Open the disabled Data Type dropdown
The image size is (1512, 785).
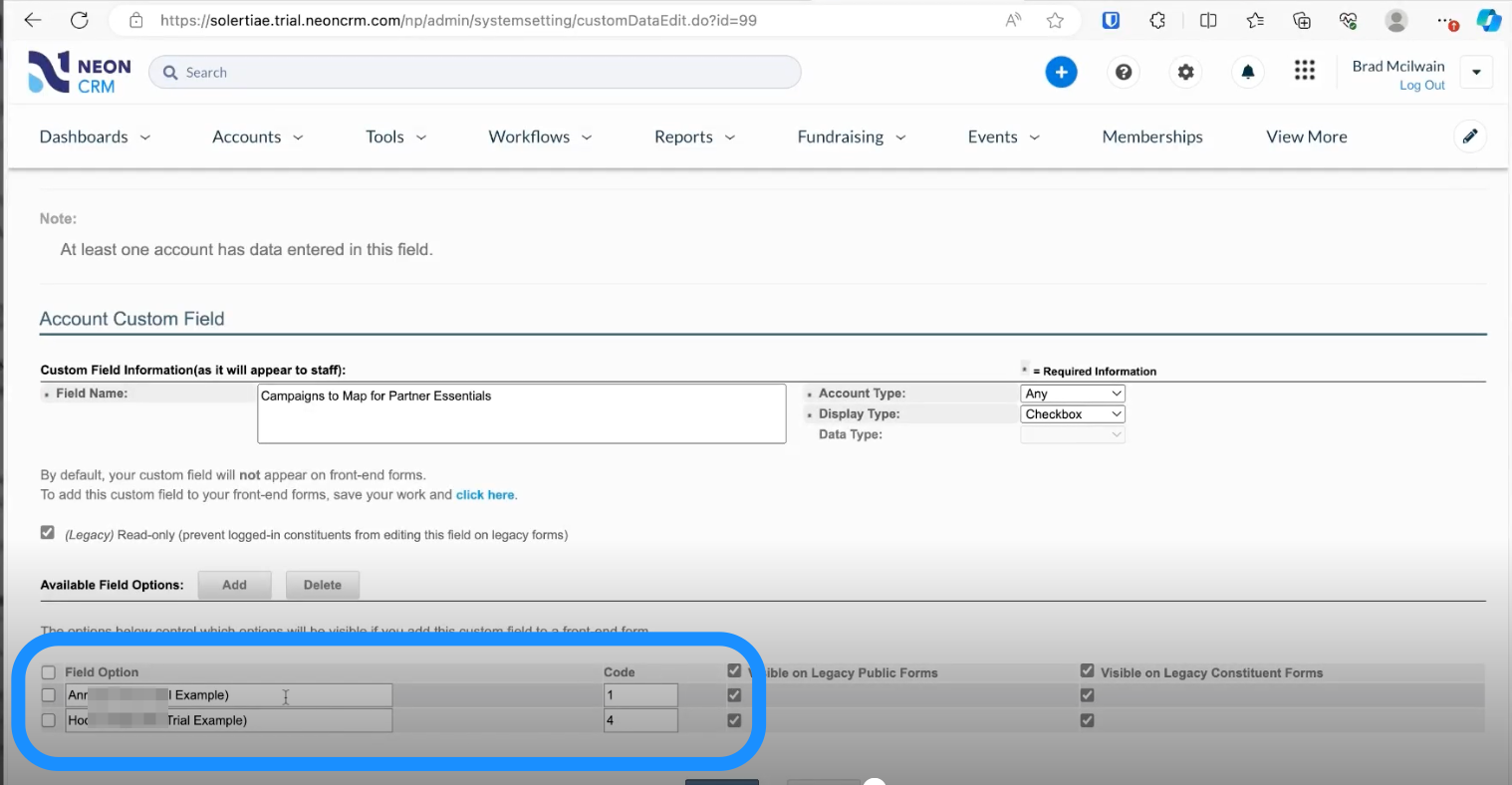click(x=1073, y=434)
